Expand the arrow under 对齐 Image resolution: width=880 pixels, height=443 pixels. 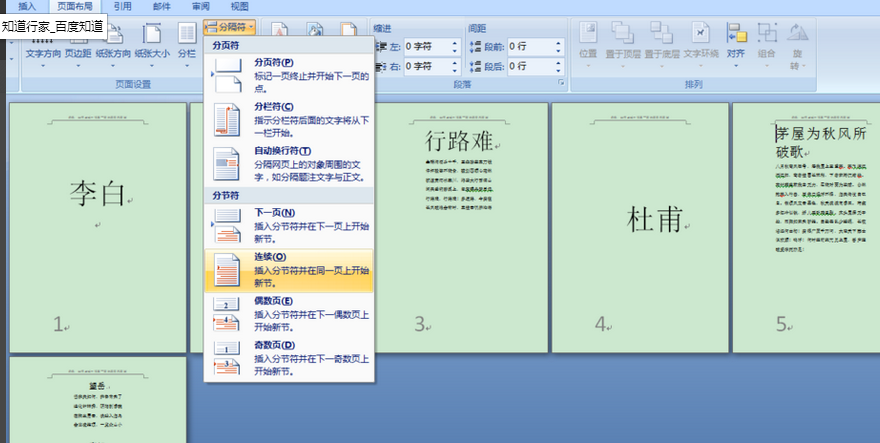coord(736,65)
